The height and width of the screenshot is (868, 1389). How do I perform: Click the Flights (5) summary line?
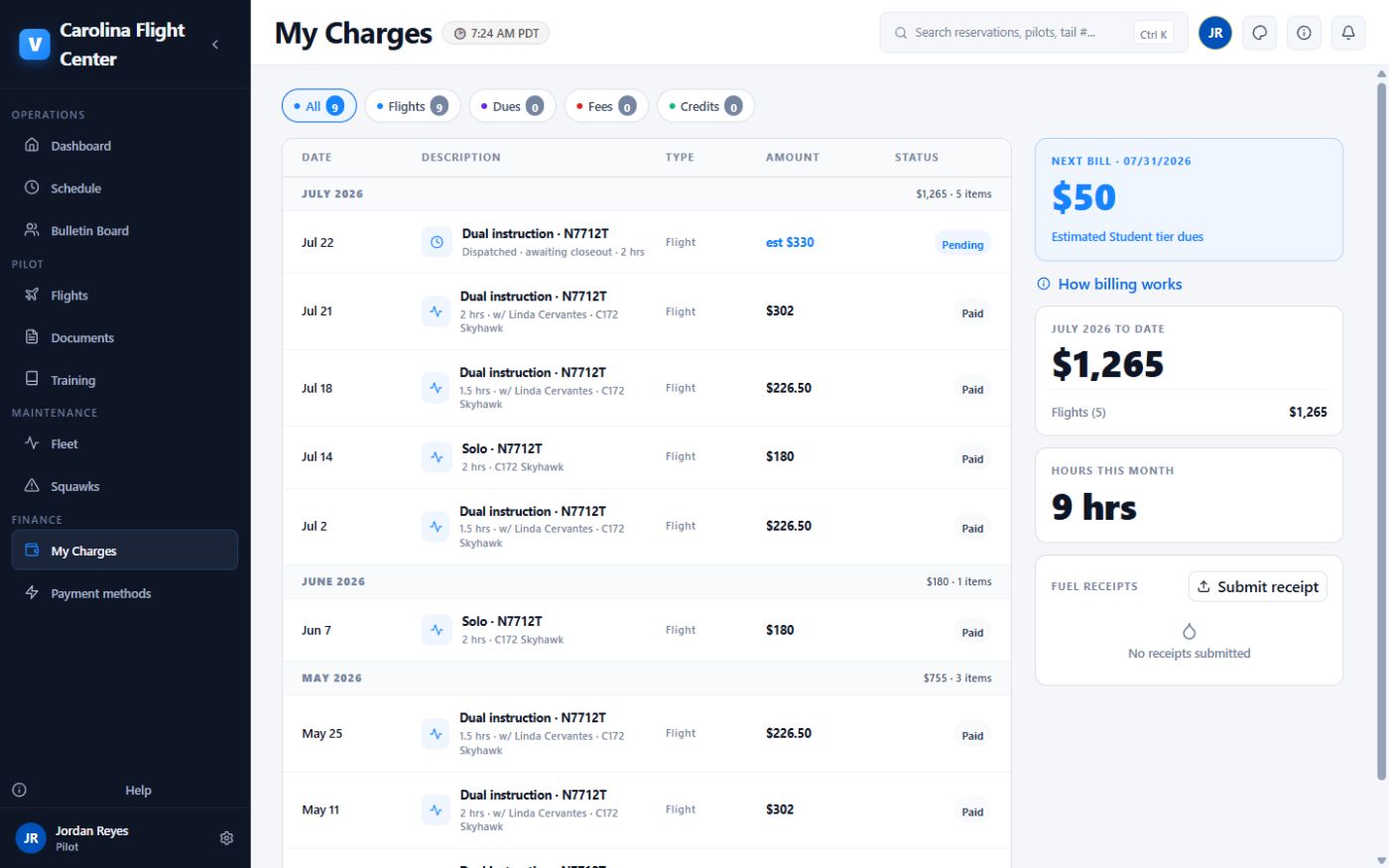pos(1189,412)
